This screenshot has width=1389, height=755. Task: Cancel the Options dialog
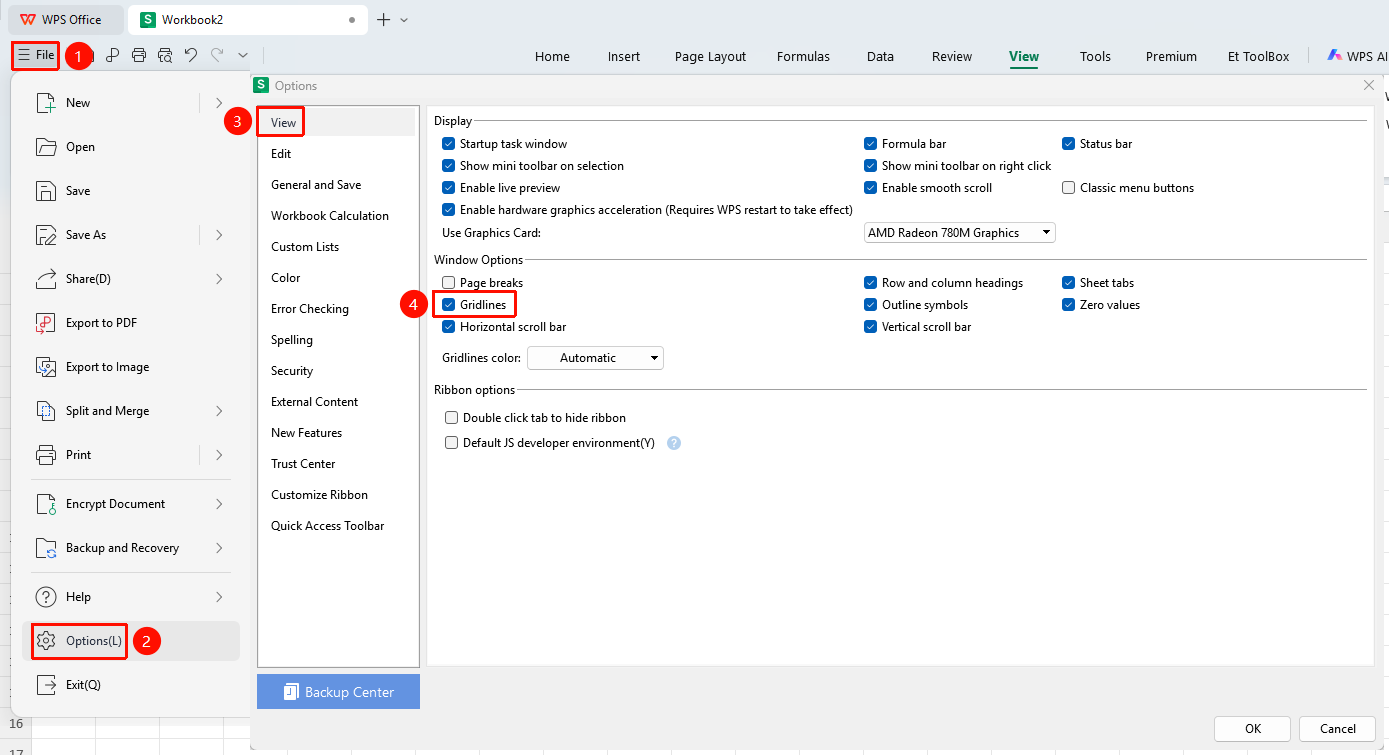[1338, 729]
